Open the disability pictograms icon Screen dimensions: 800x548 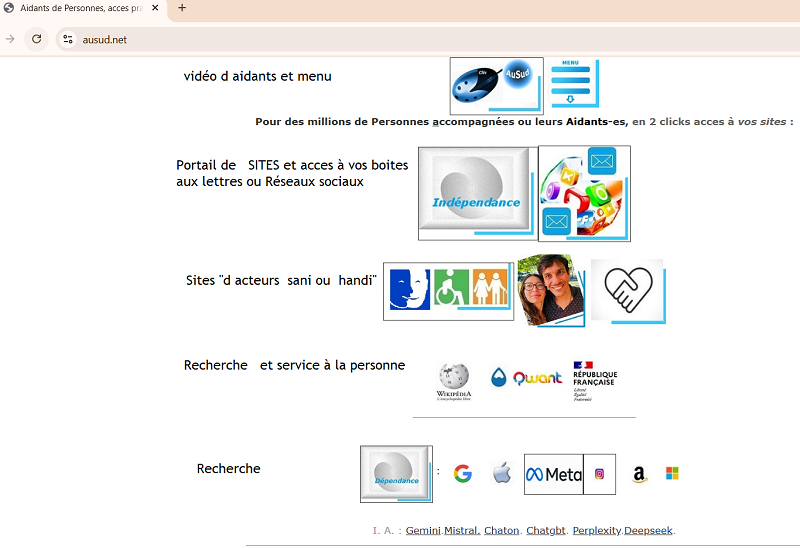tap(447, 291)
